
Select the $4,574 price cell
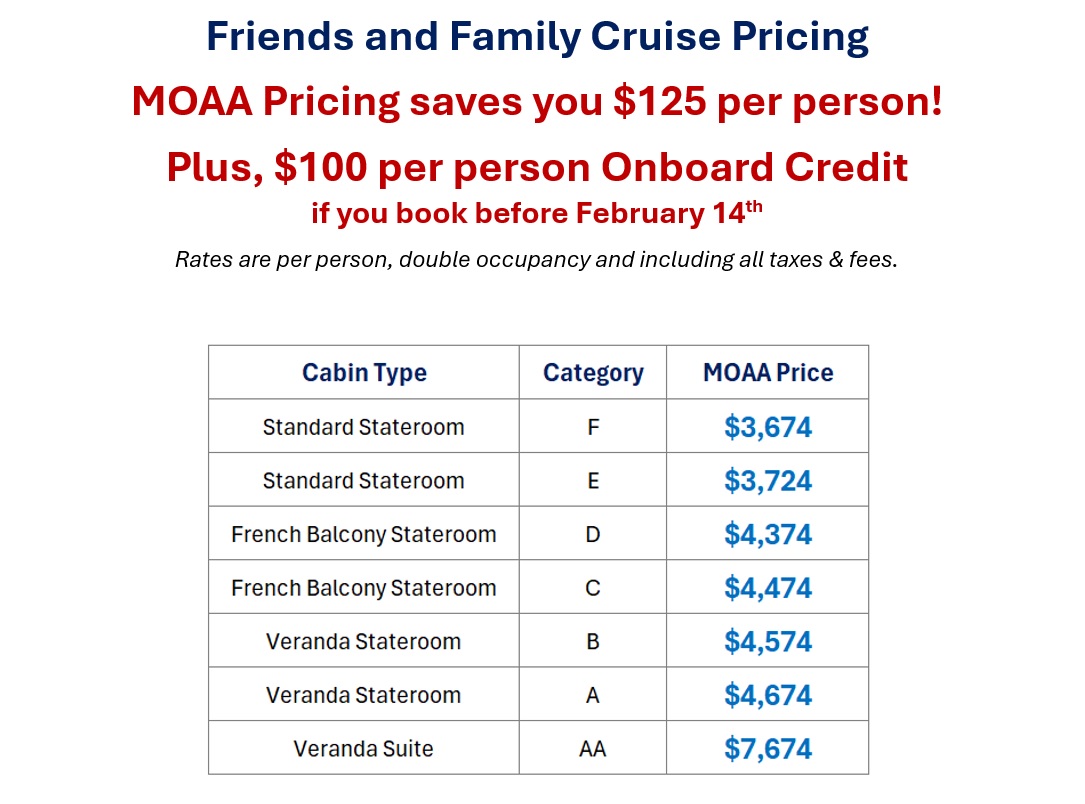[768, 641]
